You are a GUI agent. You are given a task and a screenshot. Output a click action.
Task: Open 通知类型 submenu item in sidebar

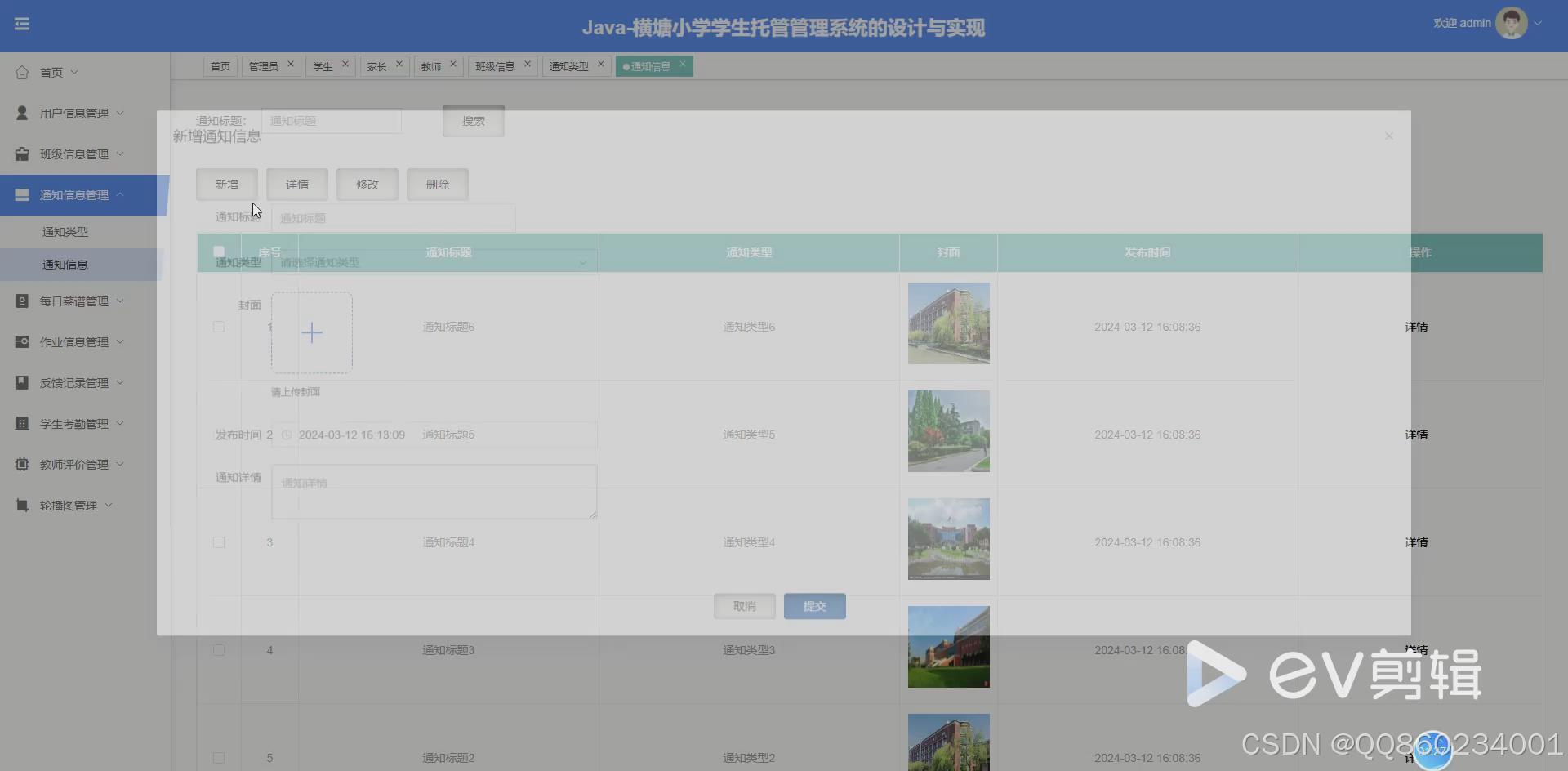(65, 232)
